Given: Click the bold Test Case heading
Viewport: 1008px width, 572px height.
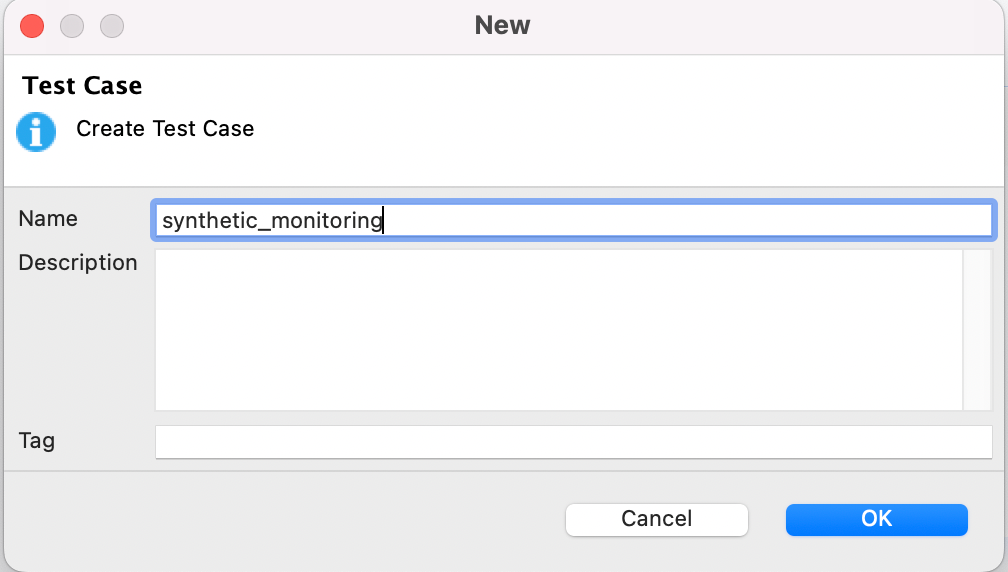Looking at the screenshot, I should (82, 85).
